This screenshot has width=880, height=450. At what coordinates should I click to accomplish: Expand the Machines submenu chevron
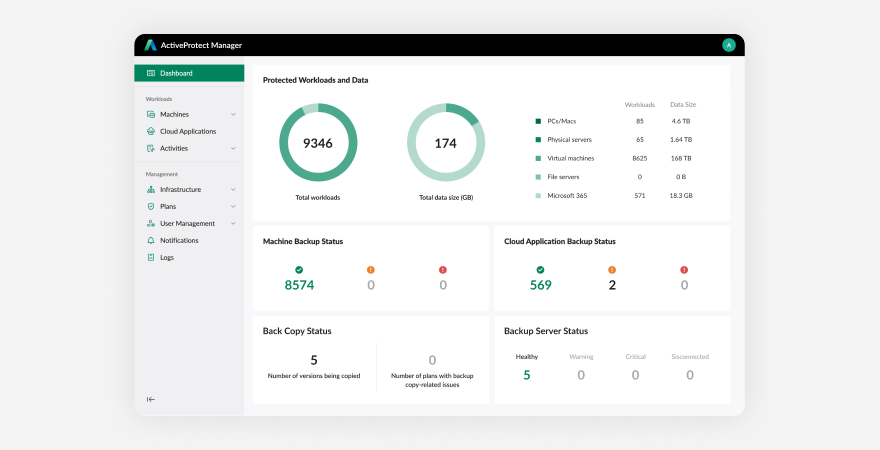click(233, 115)
